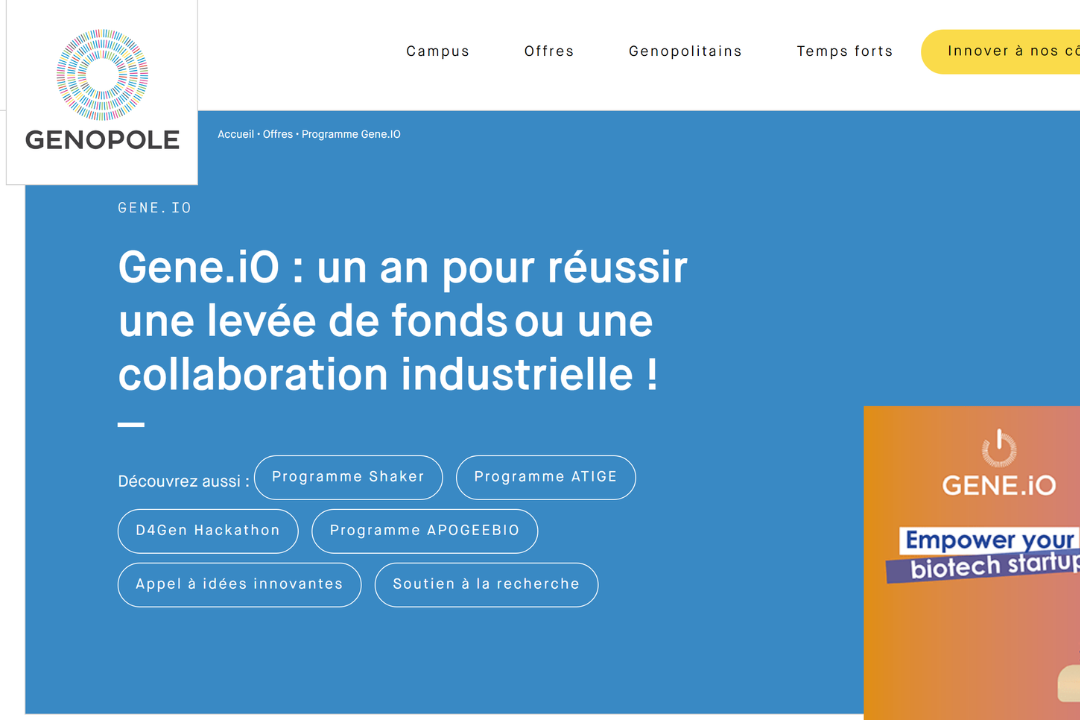Open the Temps forts menu

tap(844, 51)
